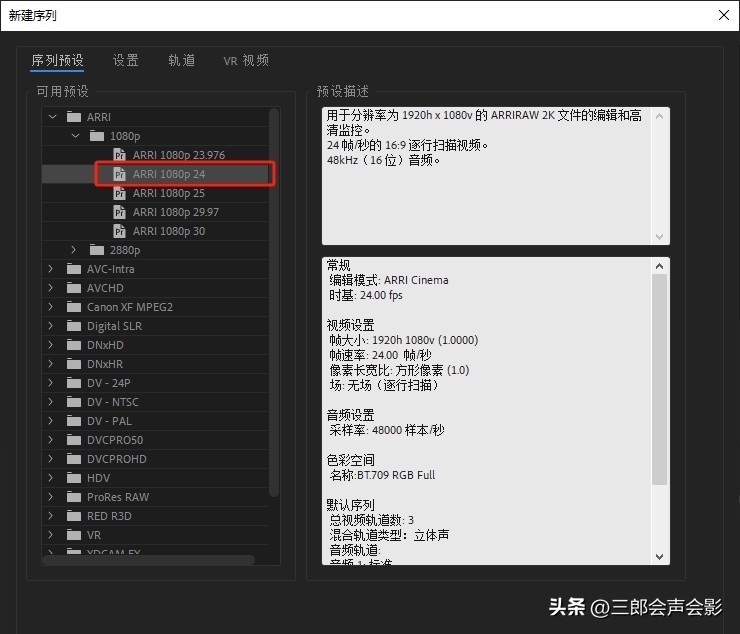The width and height of the screenshot is (740, 634).
Task: Click the HDV folder icon
Action: 74,478
